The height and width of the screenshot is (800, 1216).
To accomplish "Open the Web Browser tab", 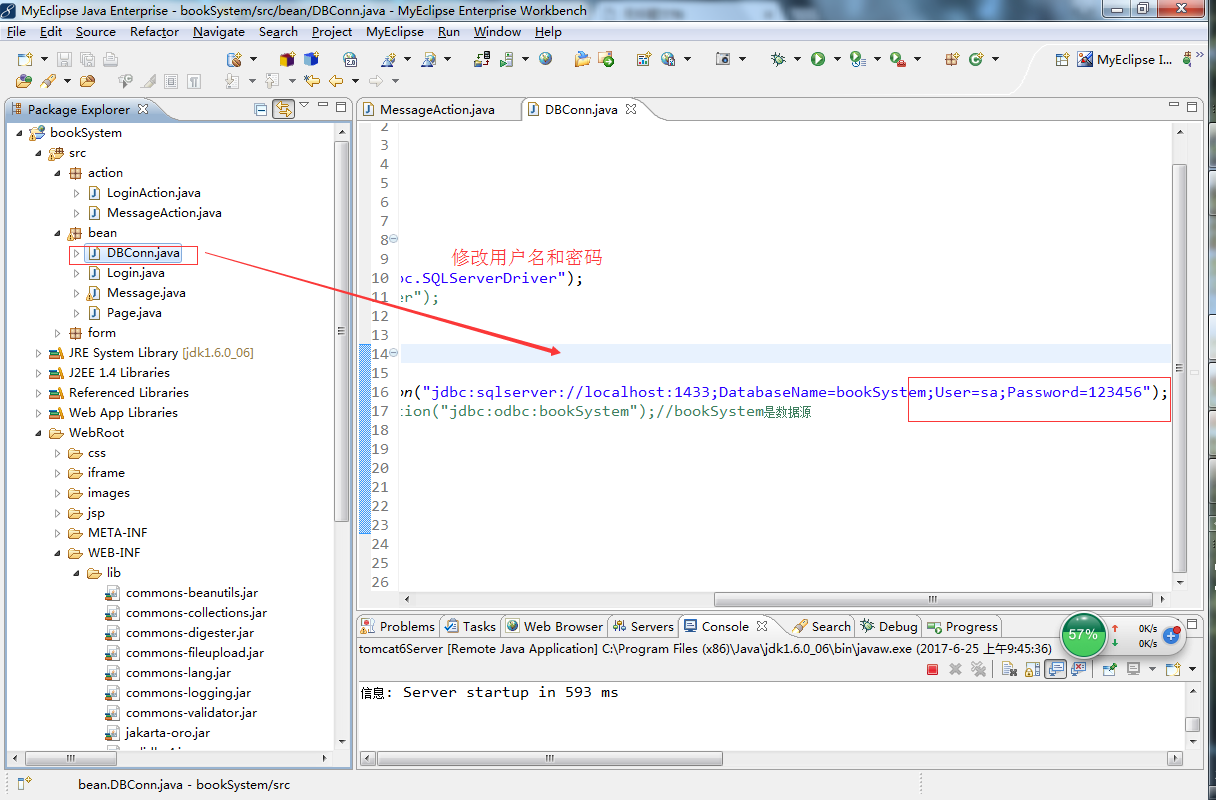I will pyautogui.click(x=554, y=627).
